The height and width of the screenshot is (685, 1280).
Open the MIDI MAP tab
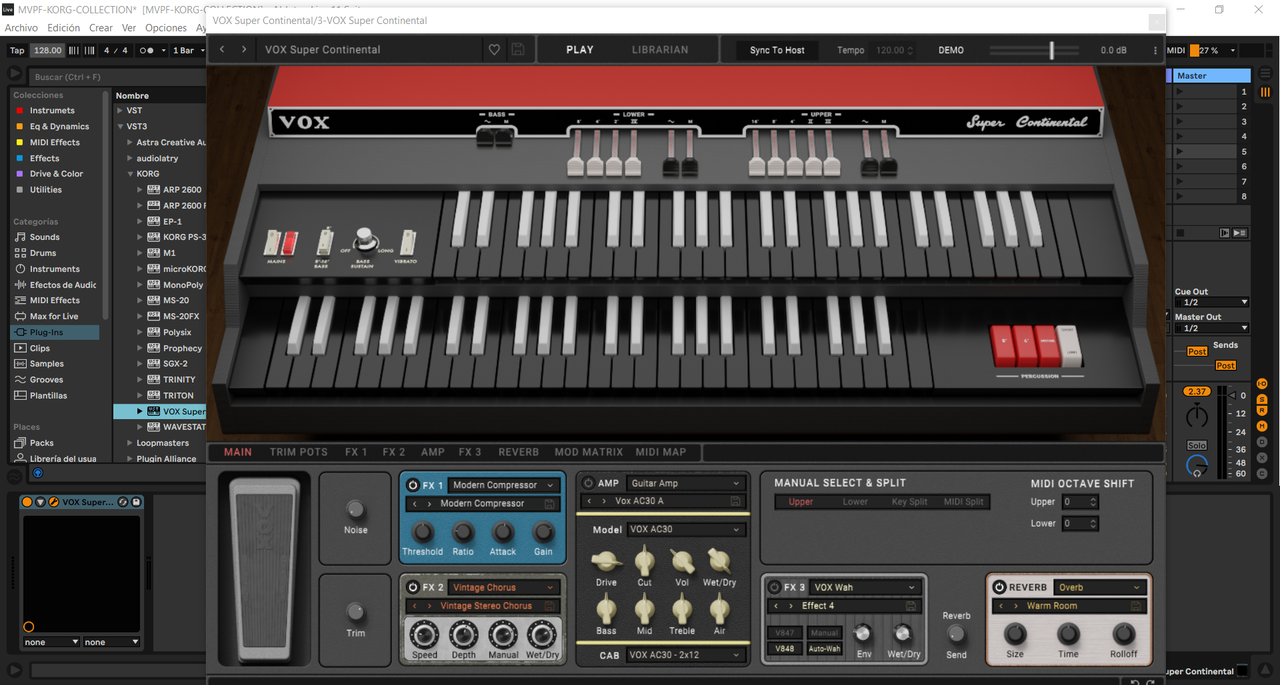pyautogui.click(x=661, y=452)
